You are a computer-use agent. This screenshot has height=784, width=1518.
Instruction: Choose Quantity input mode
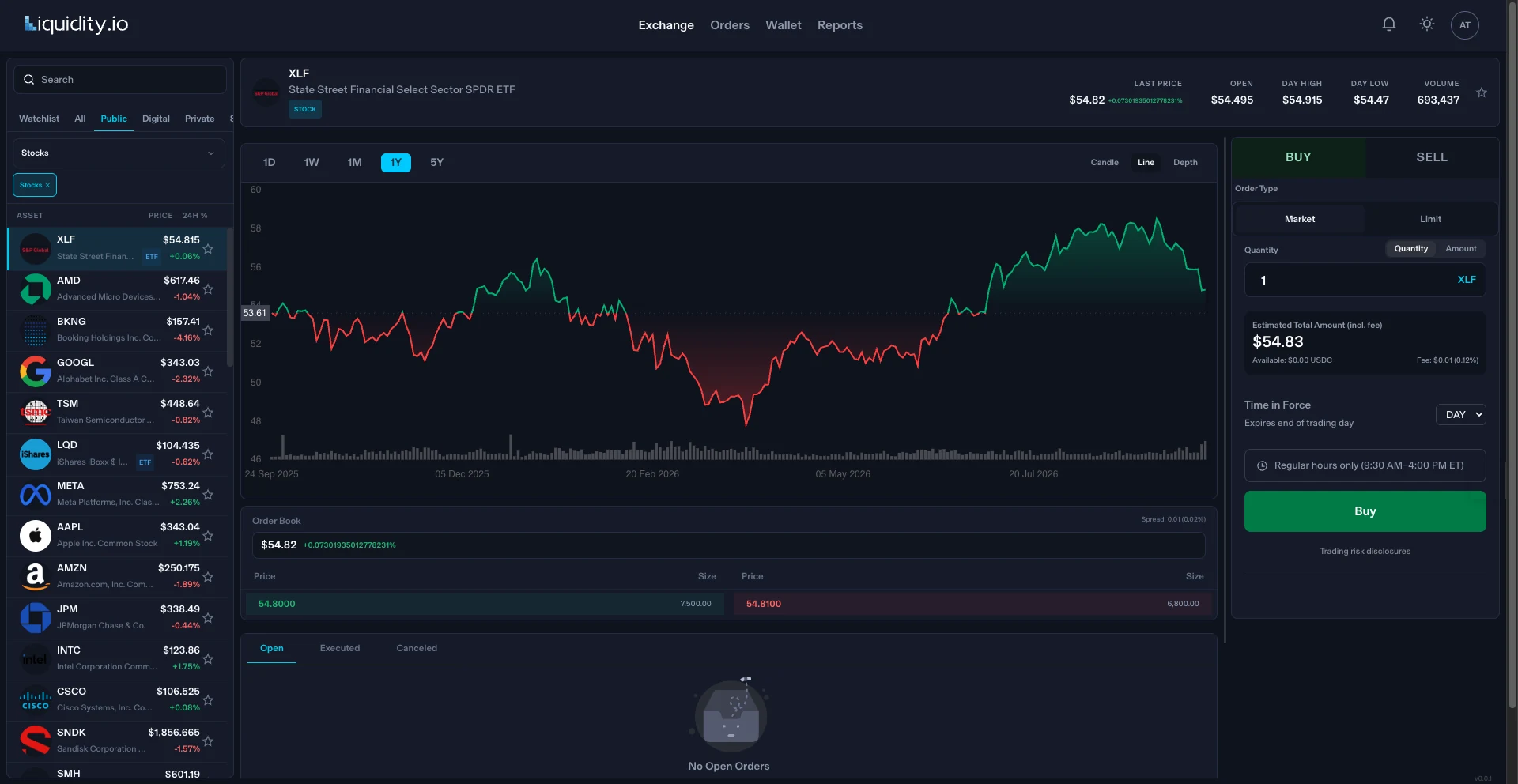1410,248
